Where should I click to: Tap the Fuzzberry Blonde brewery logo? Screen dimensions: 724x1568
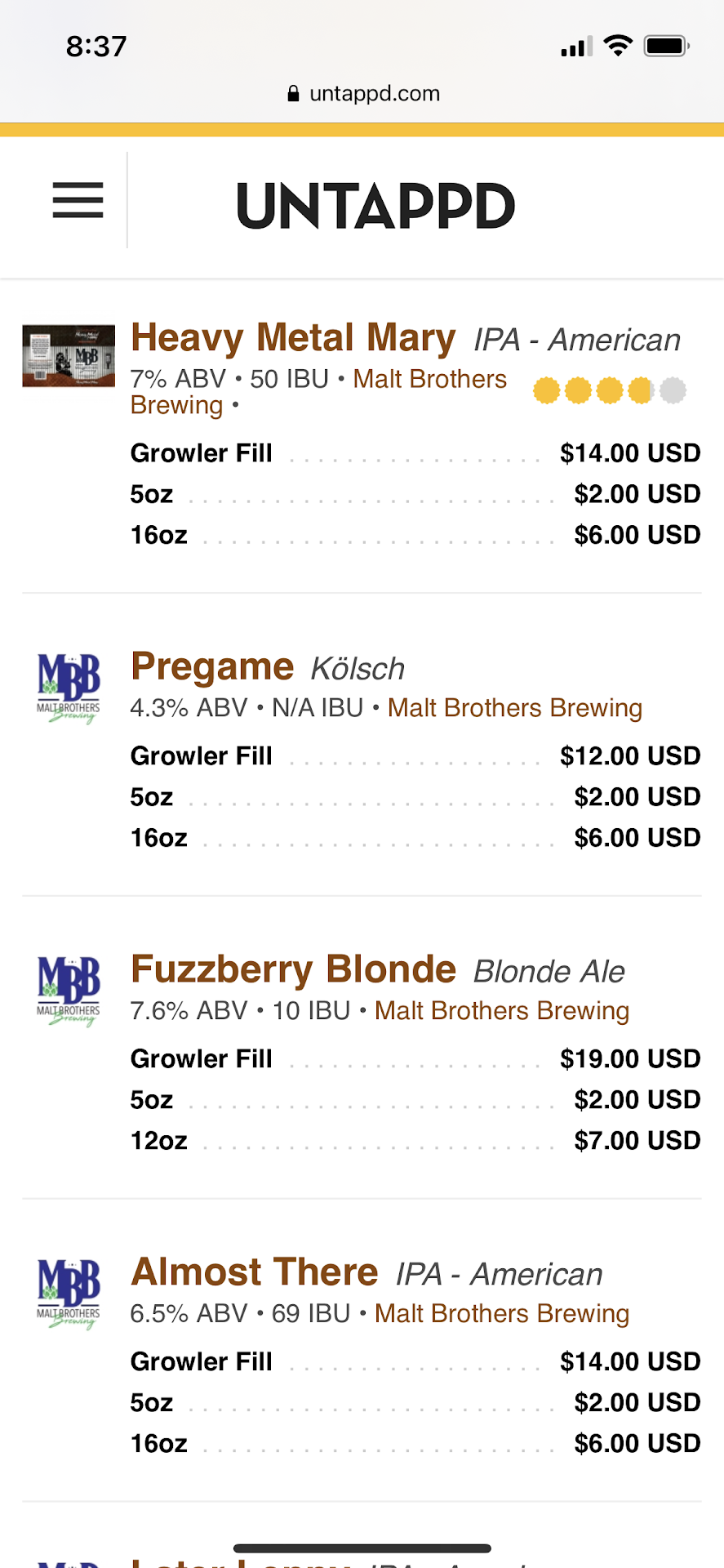69,991
